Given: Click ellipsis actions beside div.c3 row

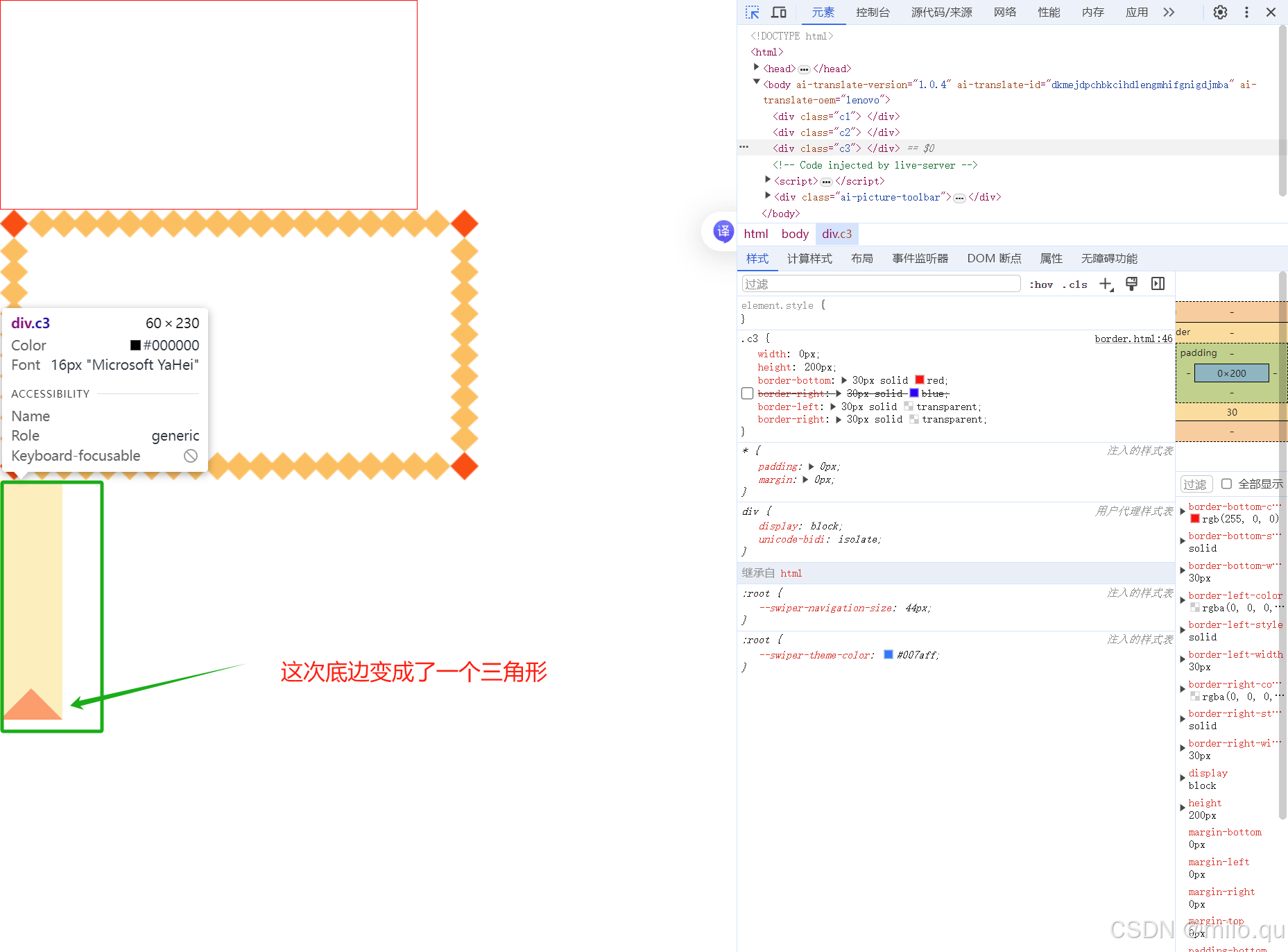Looking at the screenshot, I should point(744,148).
